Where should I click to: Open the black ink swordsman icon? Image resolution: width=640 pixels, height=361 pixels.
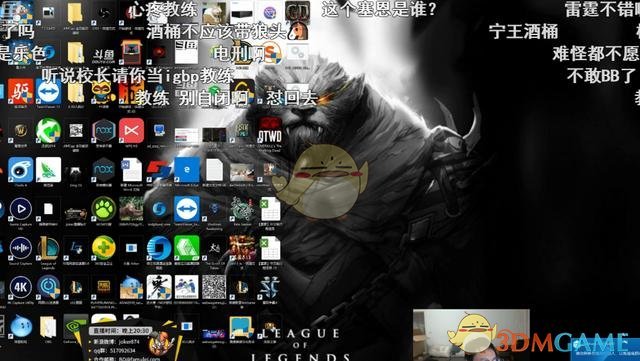(159, 287)
